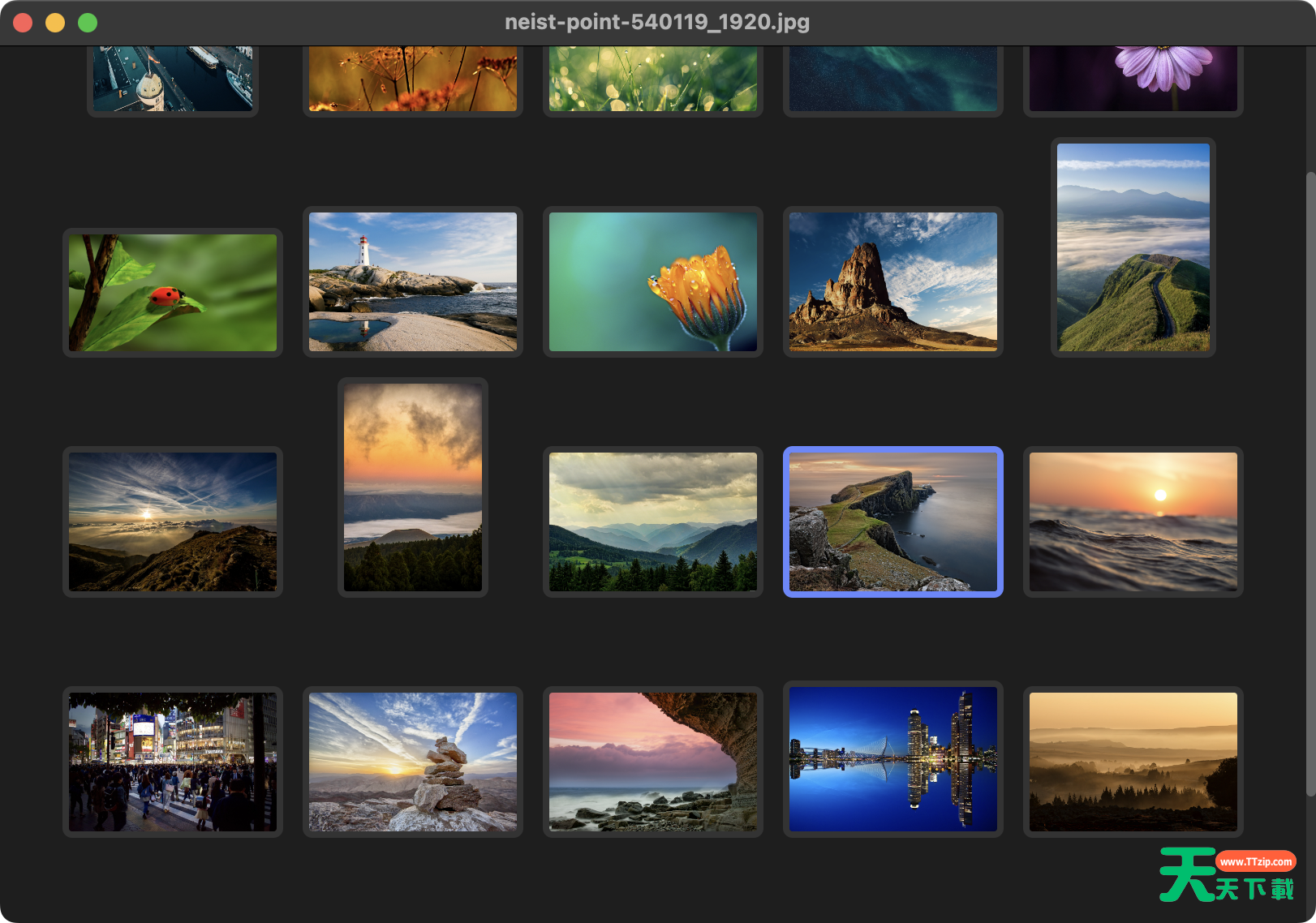Screen dimensions: 1316x923
Task: Click the desert rock spire photo
Action: tap(892, 281)
